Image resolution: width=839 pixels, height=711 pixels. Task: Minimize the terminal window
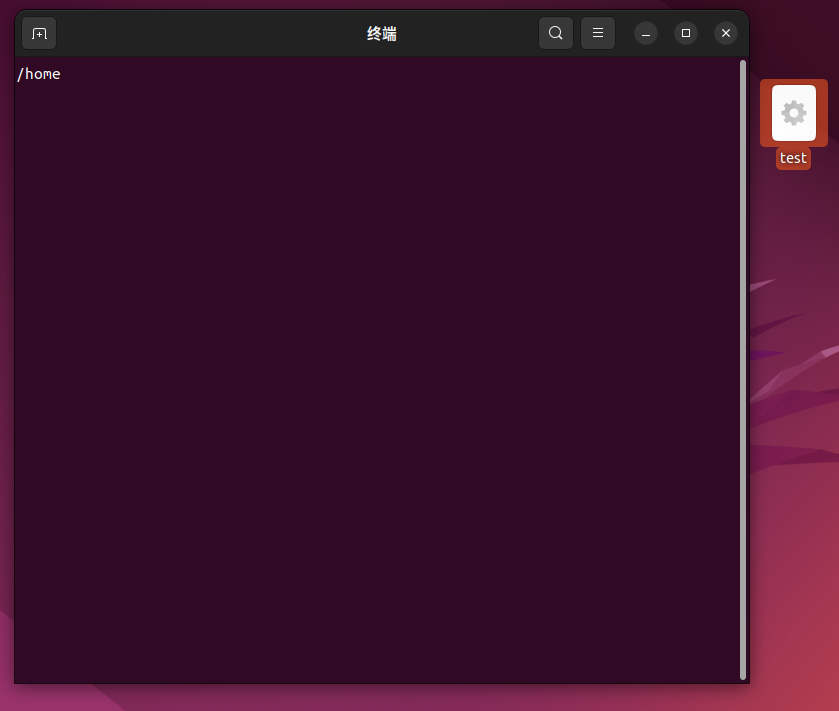[x=646, y=34]
